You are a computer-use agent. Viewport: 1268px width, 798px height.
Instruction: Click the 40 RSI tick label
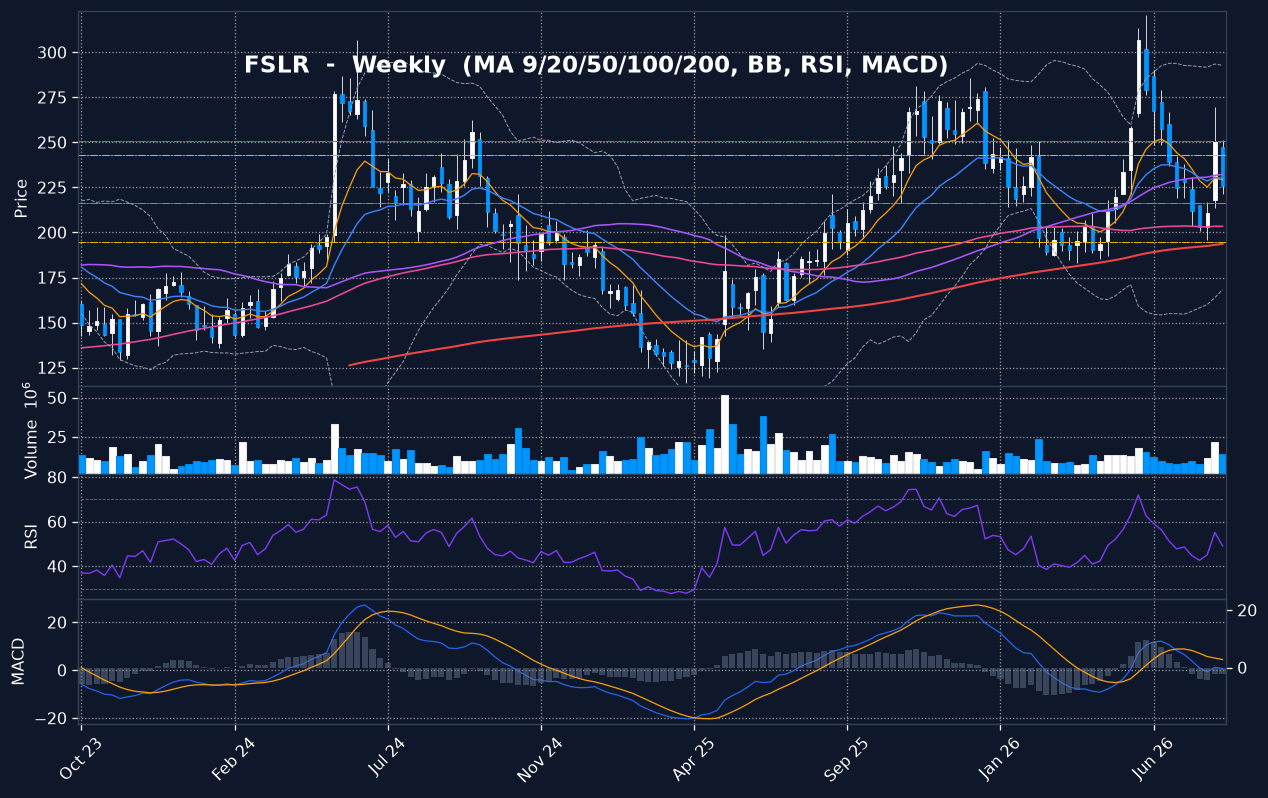[57, 567]
